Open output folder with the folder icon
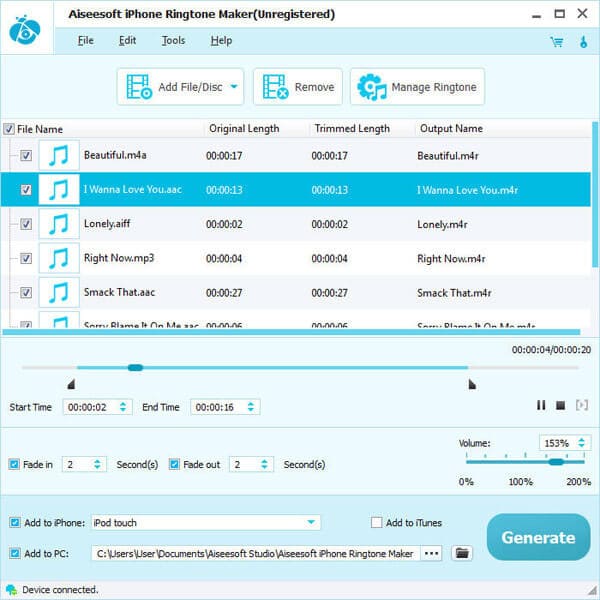 tap(462, 552)
